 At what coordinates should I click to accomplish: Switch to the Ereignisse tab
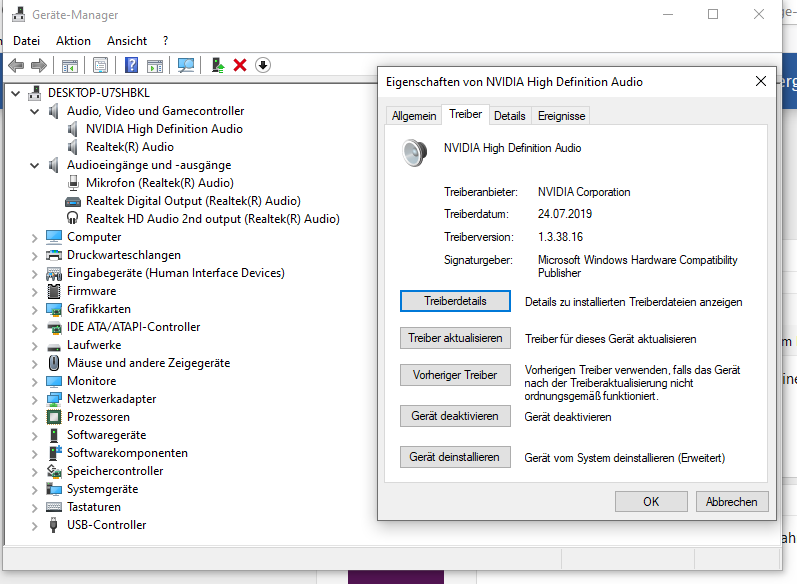click(561, 116)
